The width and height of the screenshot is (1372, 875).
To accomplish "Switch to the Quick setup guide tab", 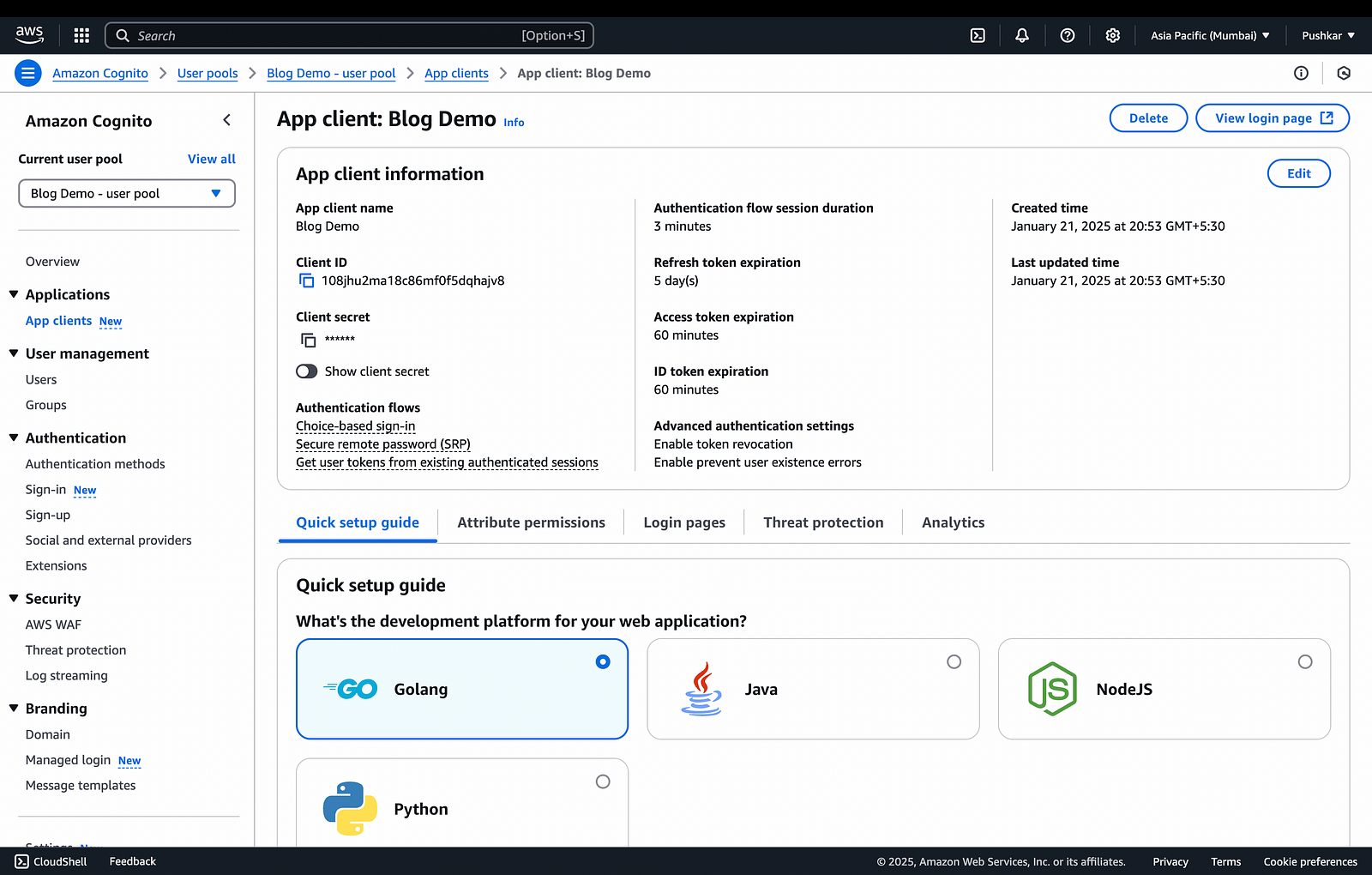I will (x=358, y=522).
